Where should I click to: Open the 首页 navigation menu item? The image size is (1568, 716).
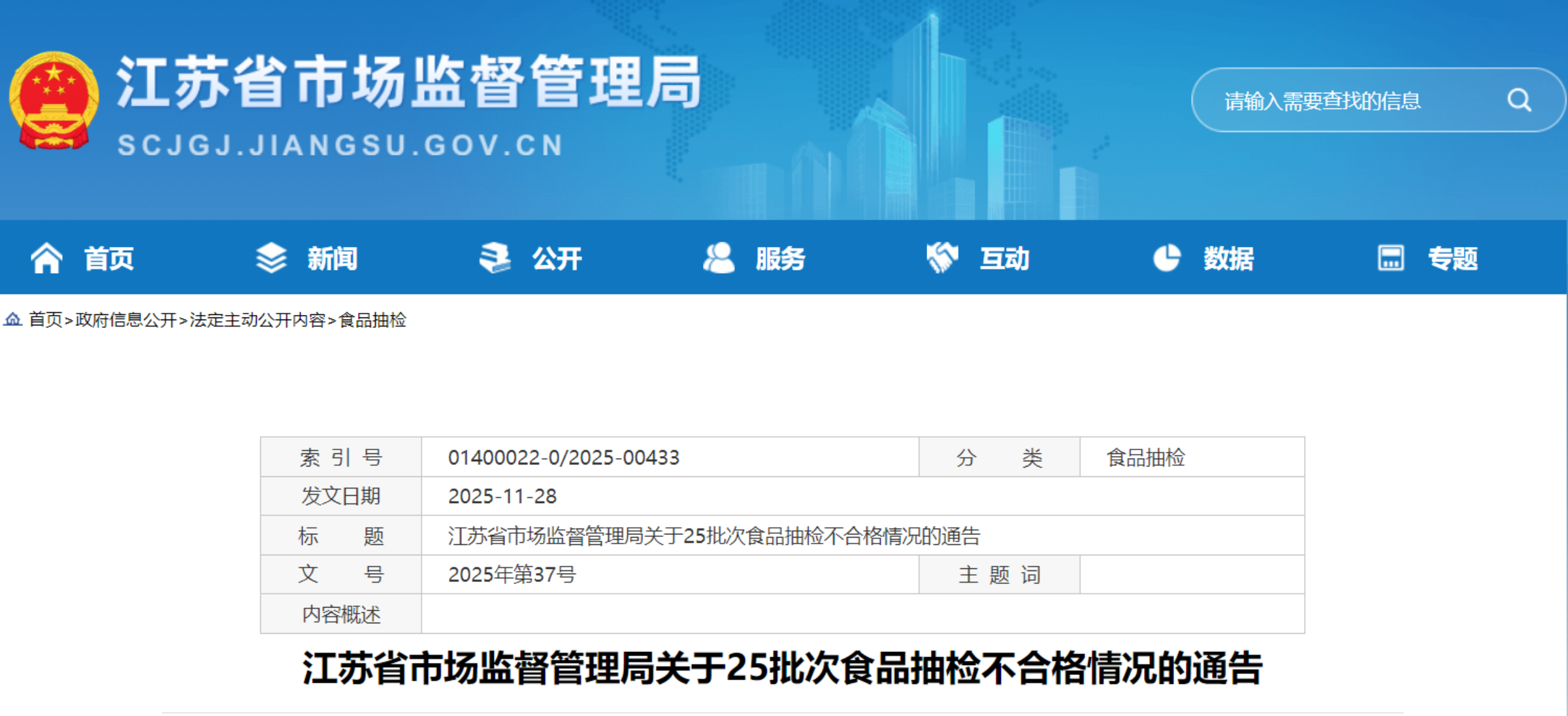click(108, 259)
